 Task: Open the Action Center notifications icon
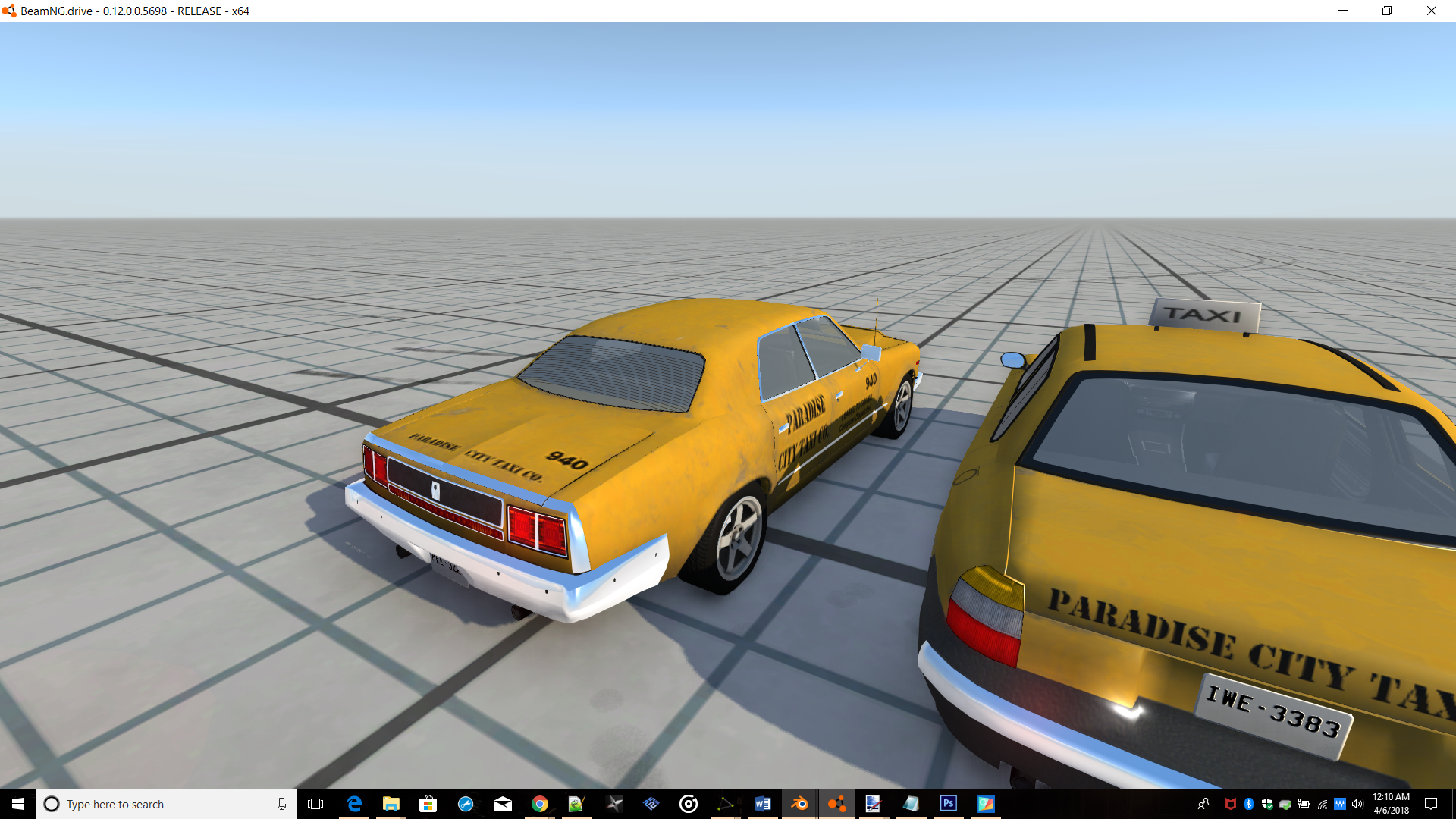(1431, 804)
